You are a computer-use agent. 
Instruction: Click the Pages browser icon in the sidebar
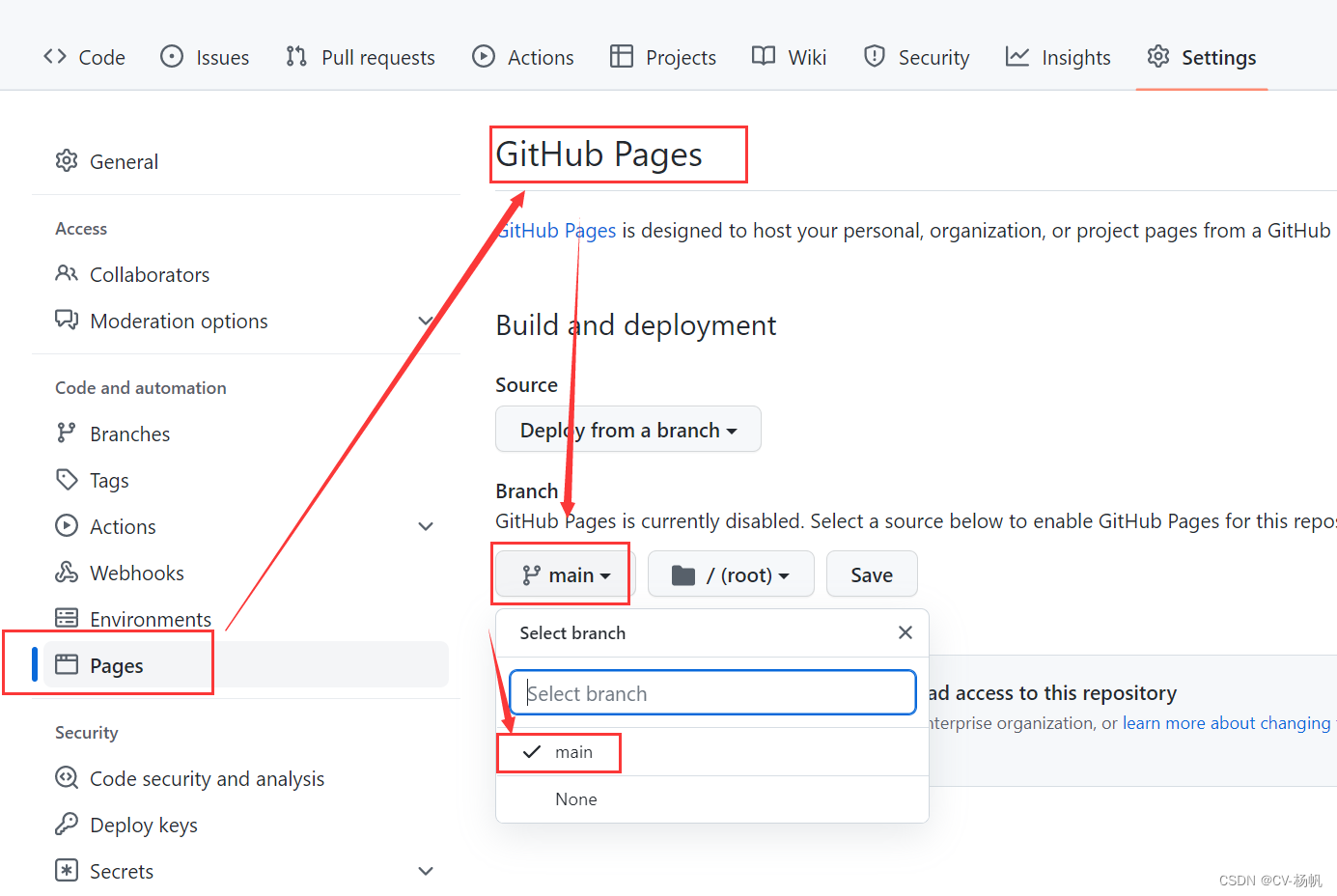click(67, 664)
